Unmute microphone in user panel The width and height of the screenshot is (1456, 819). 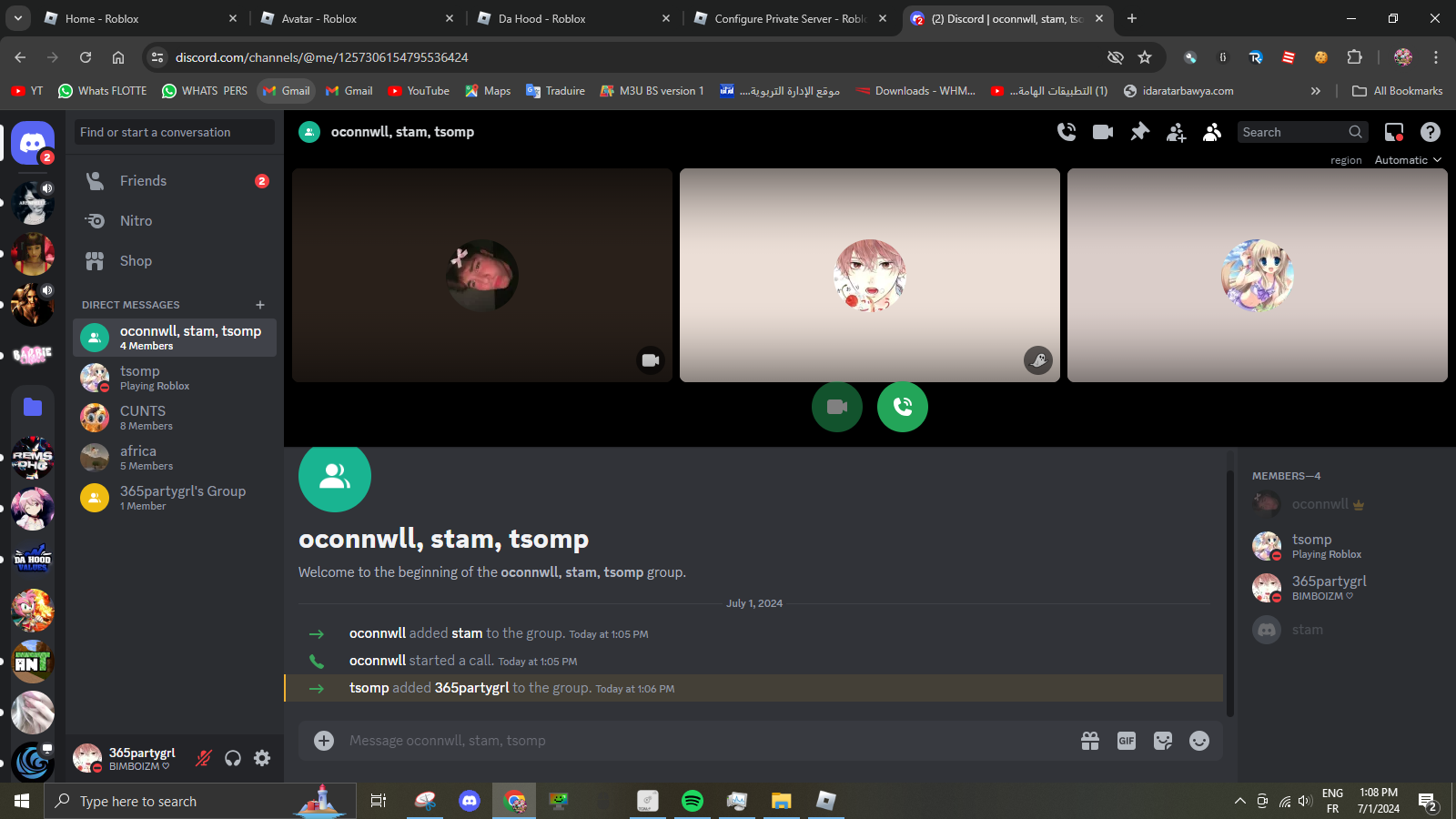click(204, 758)
